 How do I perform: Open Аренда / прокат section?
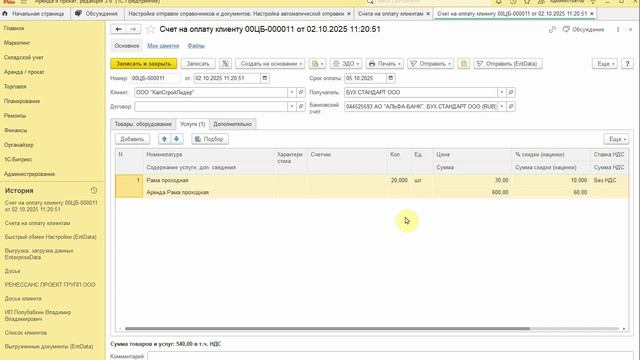24,72
